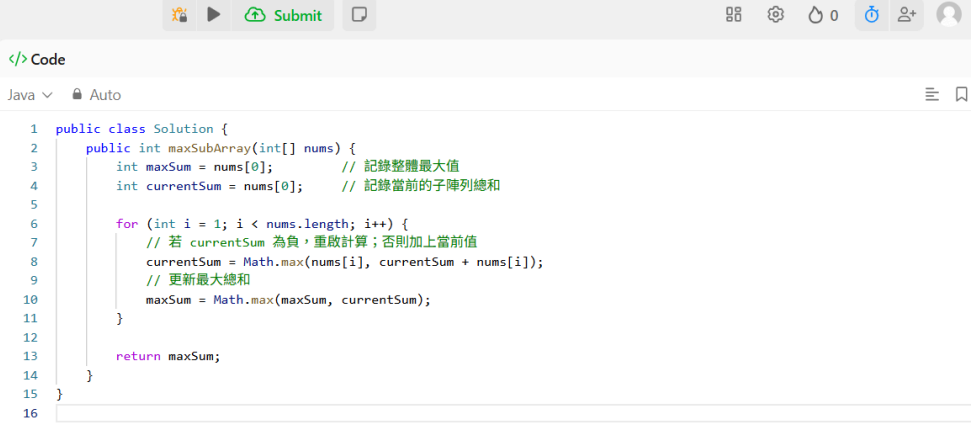Open the notes sticky icon
The image size is (971, 432).
359,15
